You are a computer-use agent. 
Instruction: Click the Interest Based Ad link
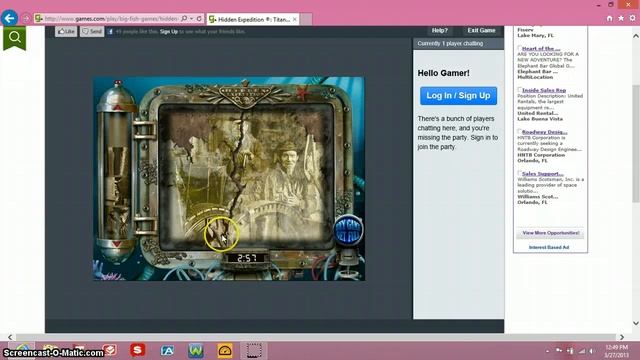point(549,247)
